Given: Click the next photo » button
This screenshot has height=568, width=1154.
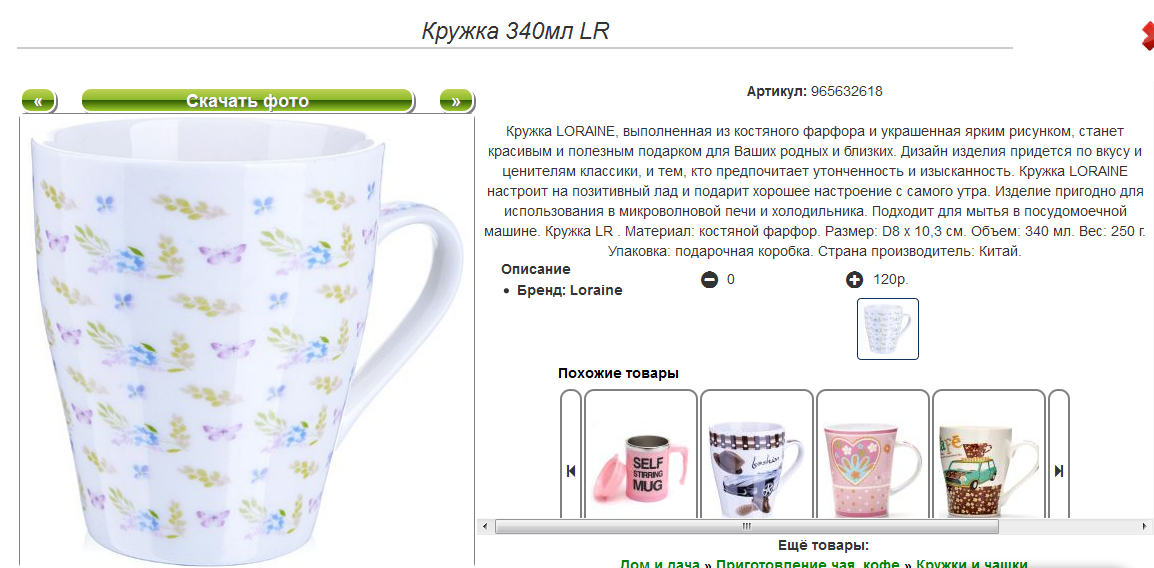Looking at the screenshot, I should point(456,101).
